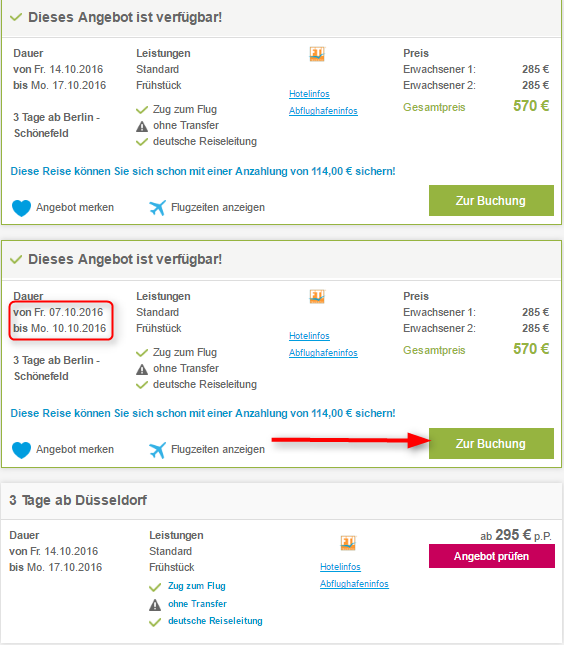Click heart icon on 07.10.2016 Berlin offer
This screenshot has width=564, height=645.
21,450
